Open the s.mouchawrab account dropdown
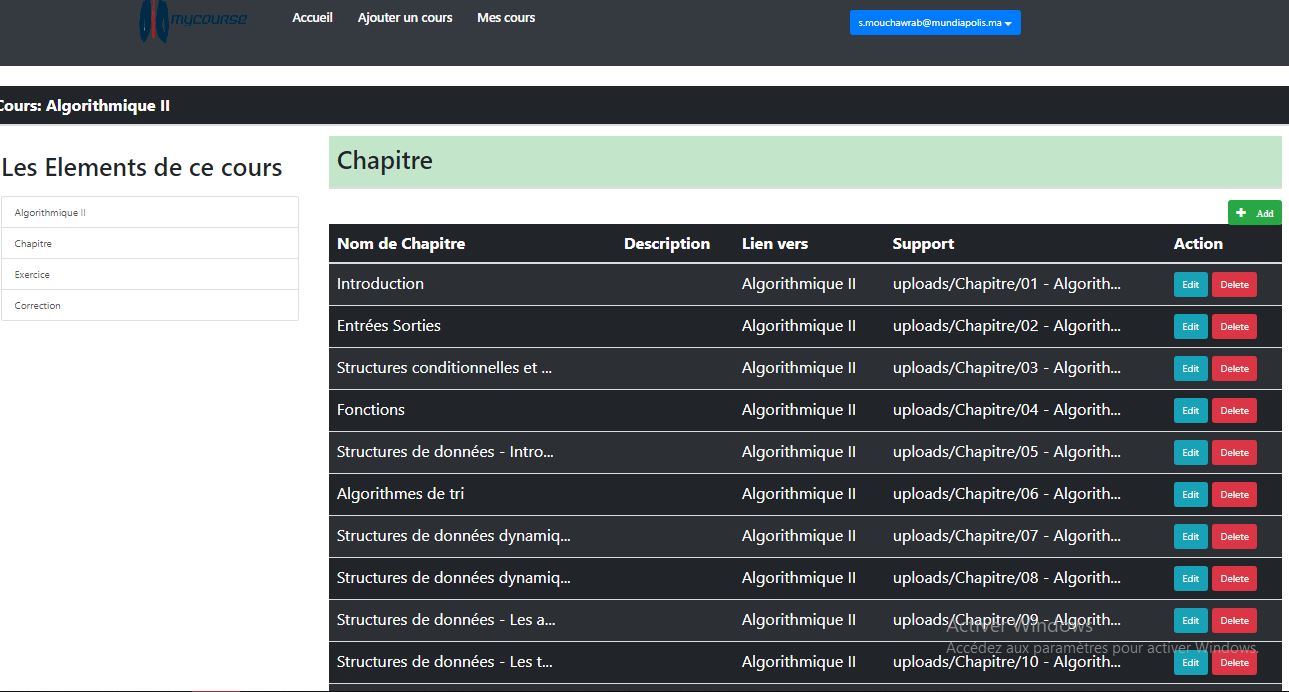1289x692 pixels. pyautogui.click(x=935, y=23)
